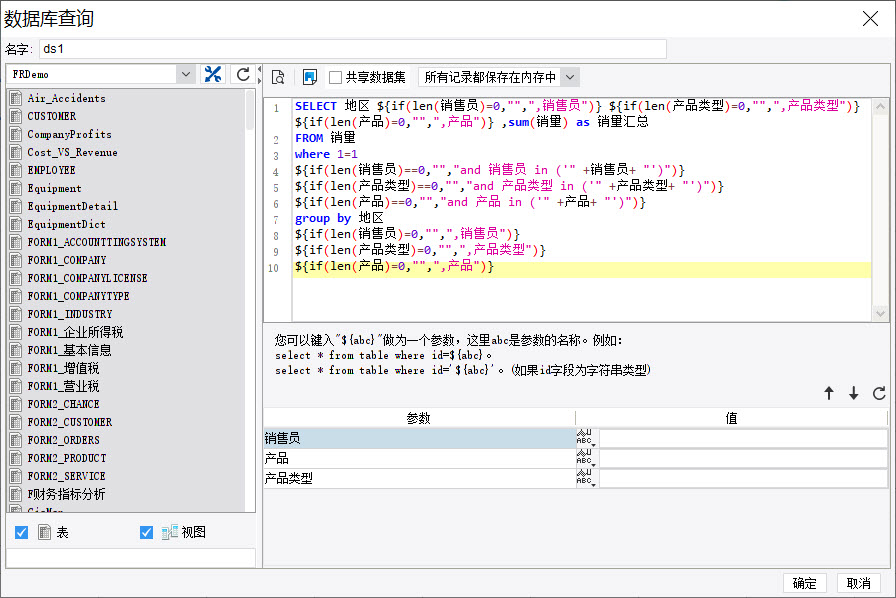Image resolution: width=896 pixels, height=598 pixels.
Task: Click the 名字 input field with ds1
Action: click(x=350, y=49)
